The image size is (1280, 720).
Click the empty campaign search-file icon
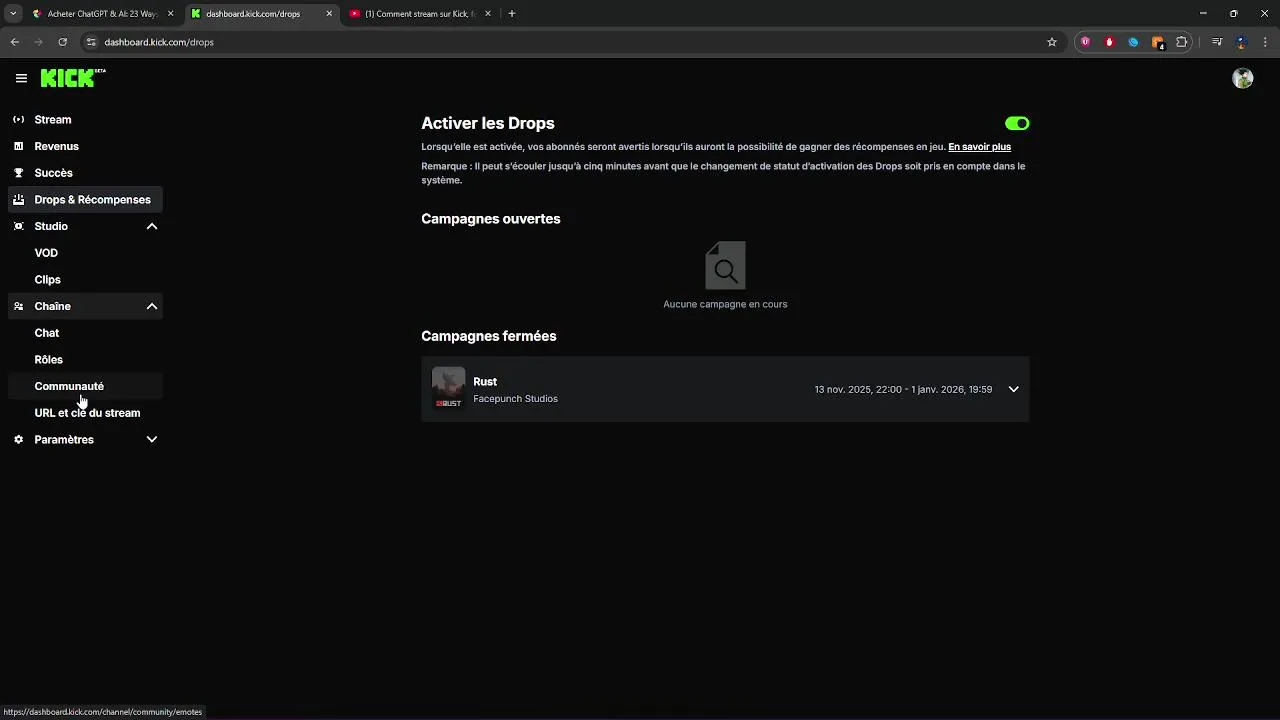[725, 266]
